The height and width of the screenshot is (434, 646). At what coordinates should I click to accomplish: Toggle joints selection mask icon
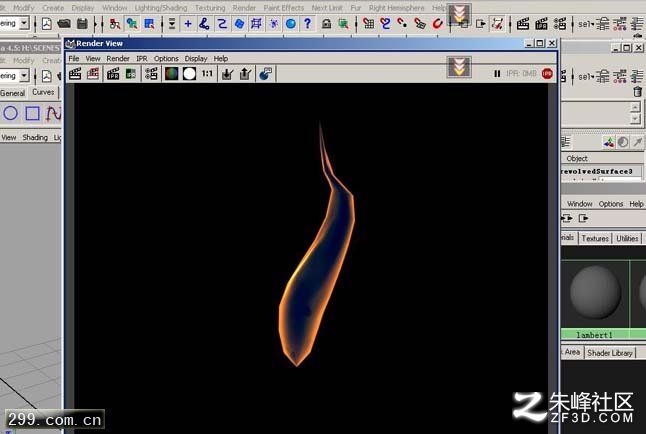click(x=204, y=24)
